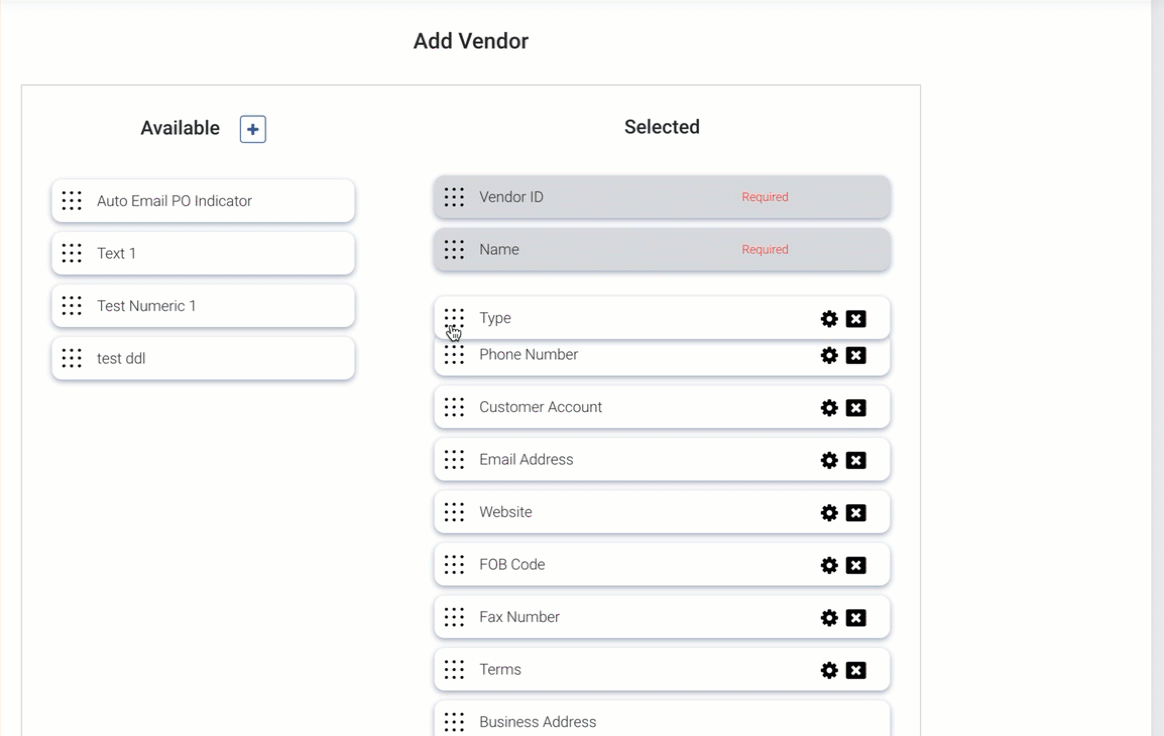Click the Phone Number label
1164x736 pixels.
click(x=529, y=354)
